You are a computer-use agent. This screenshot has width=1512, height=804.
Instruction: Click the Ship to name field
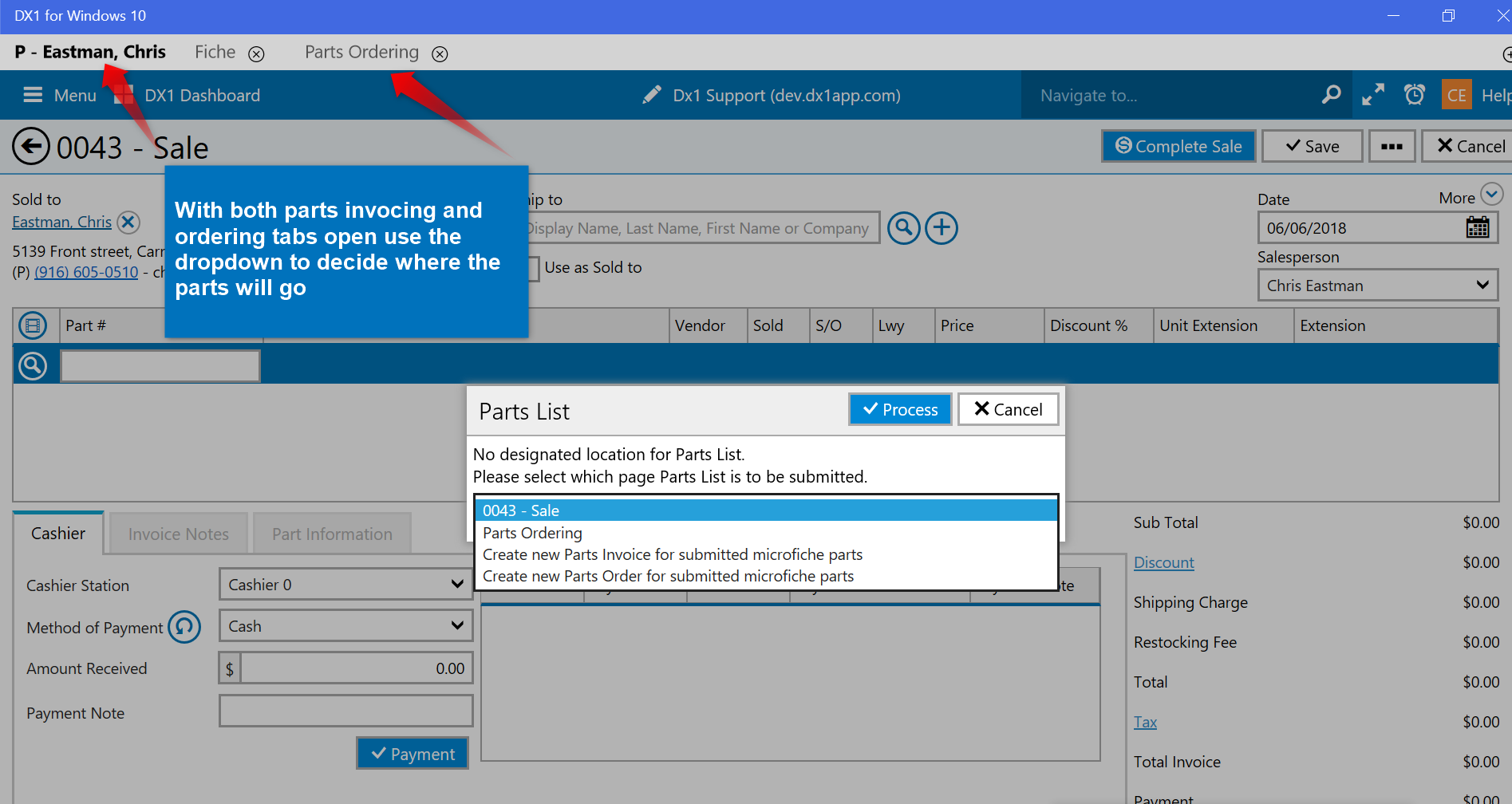click(702, 228)
